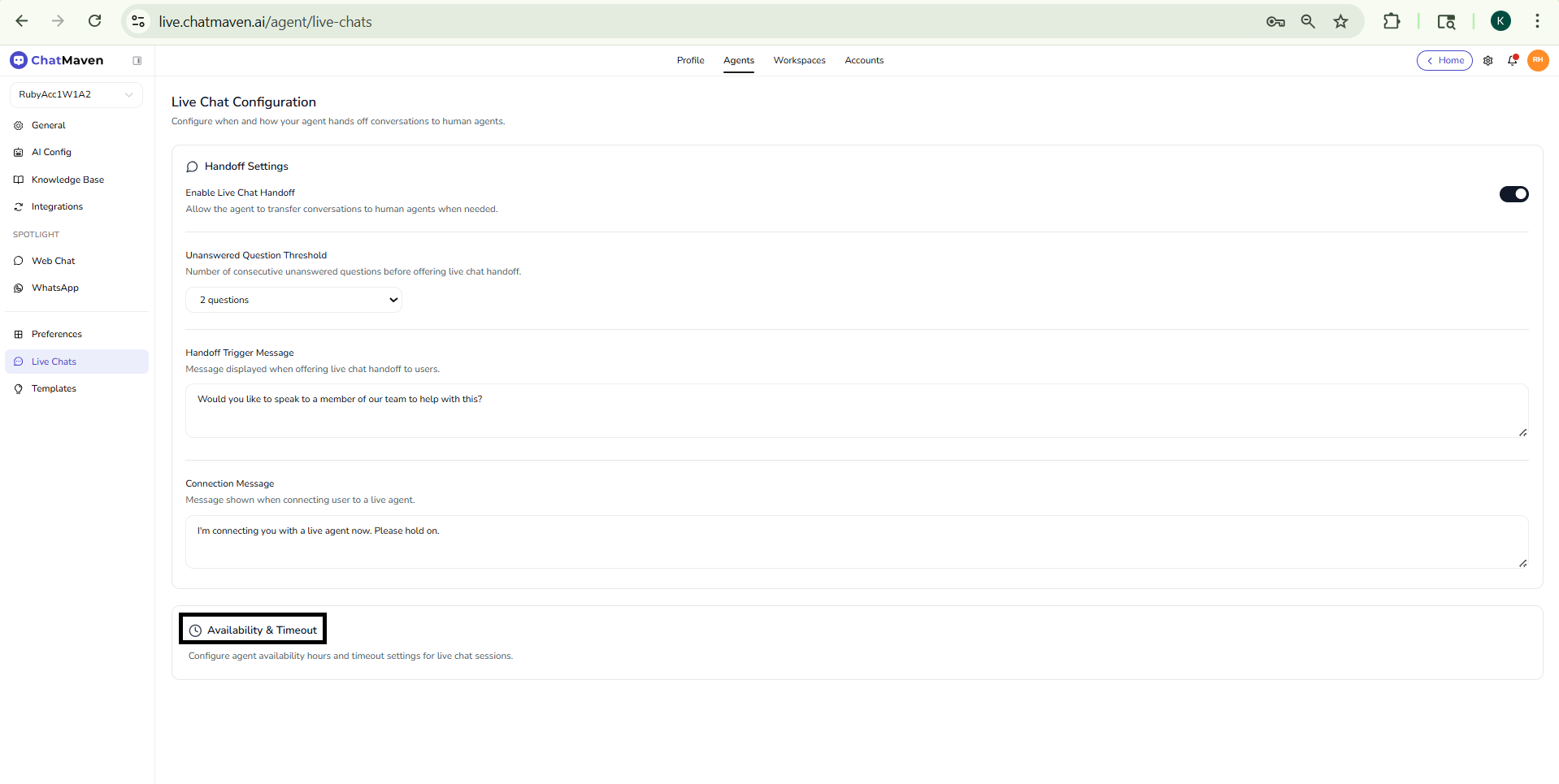Screen dimensions: 1559x784
Task: Open the Accounts tab
Action: 864,60
